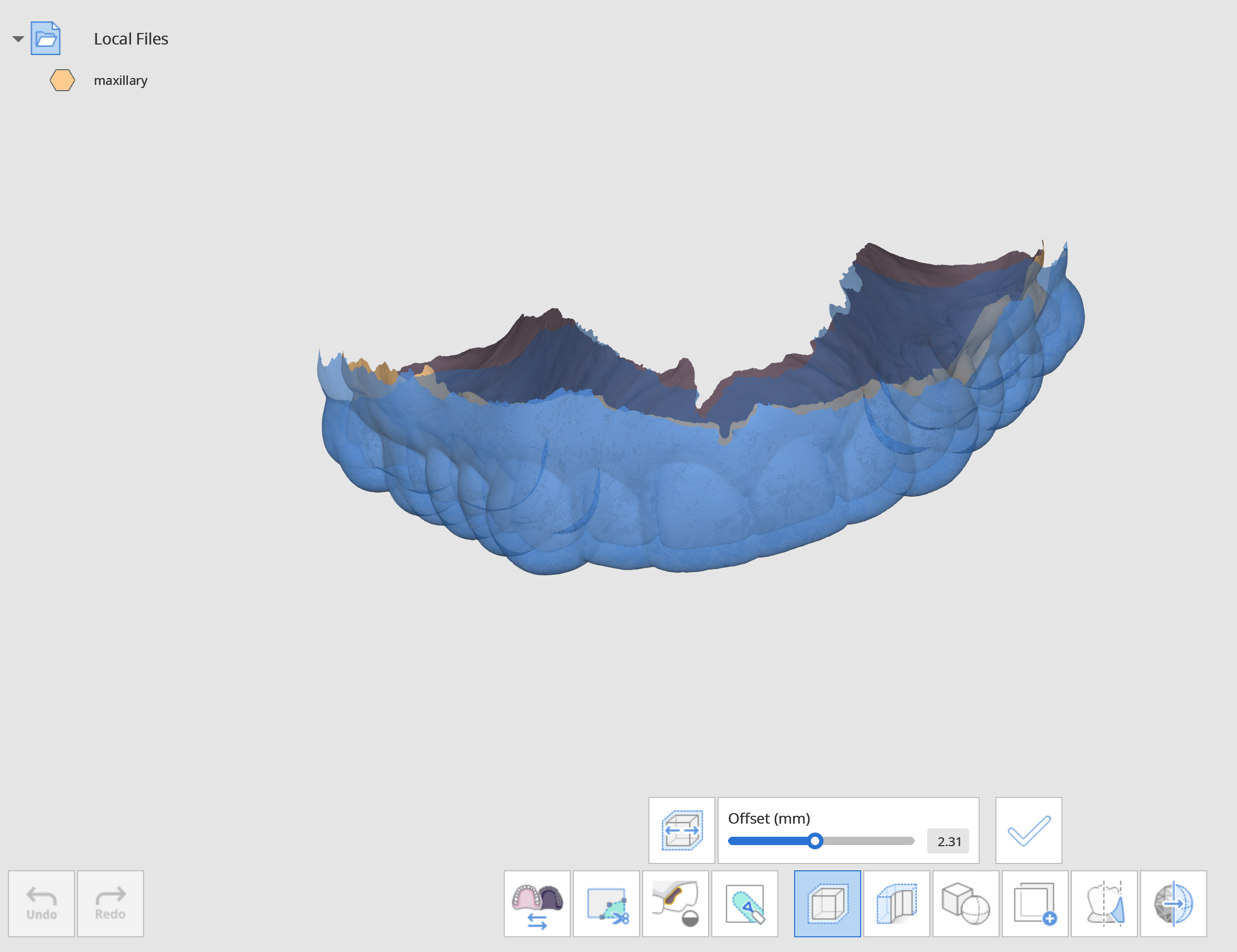Confirm offset with the checkmark button

1028,830
